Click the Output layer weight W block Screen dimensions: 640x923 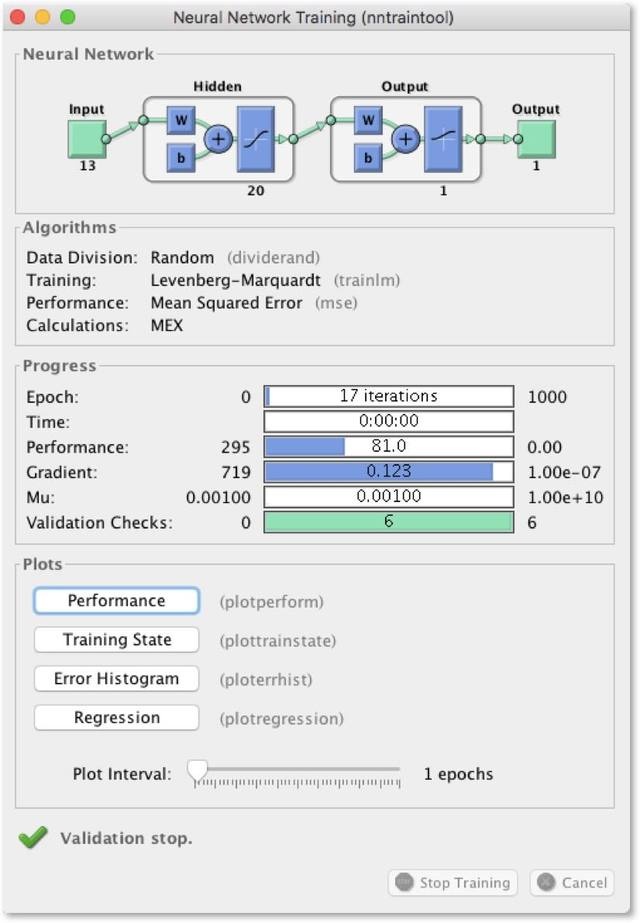click(368, 122)
